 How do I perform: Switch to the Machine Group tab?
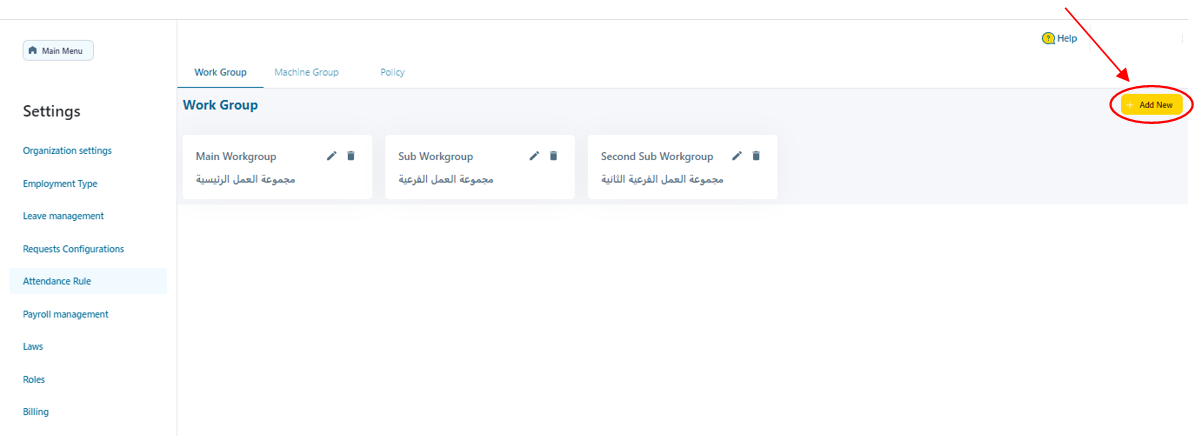tap(306, 73)
